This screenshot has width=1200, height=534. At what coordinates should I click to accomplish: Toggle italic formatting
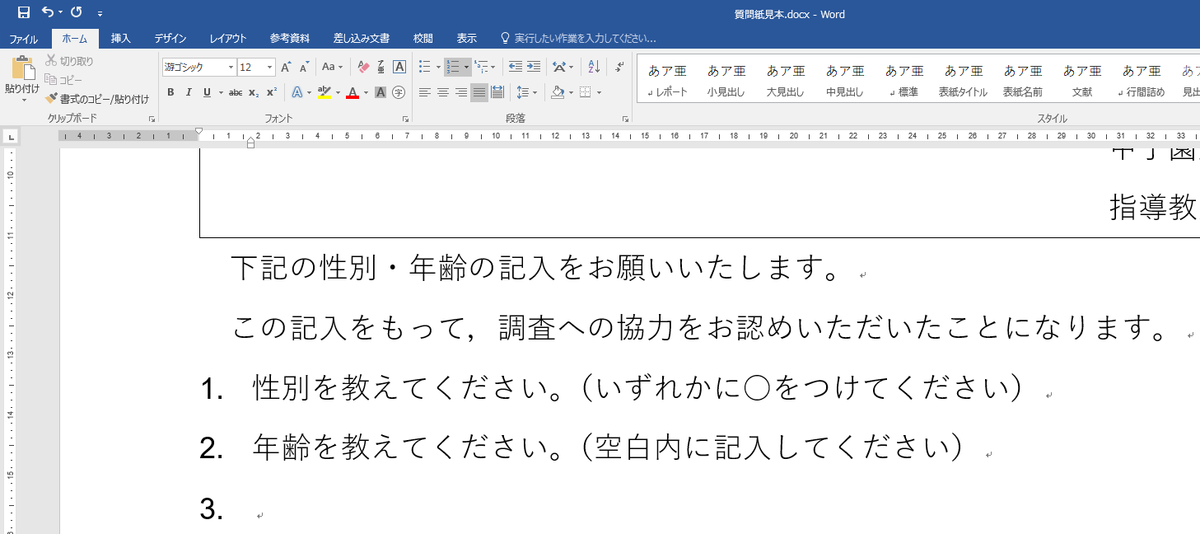pos(189,92)
